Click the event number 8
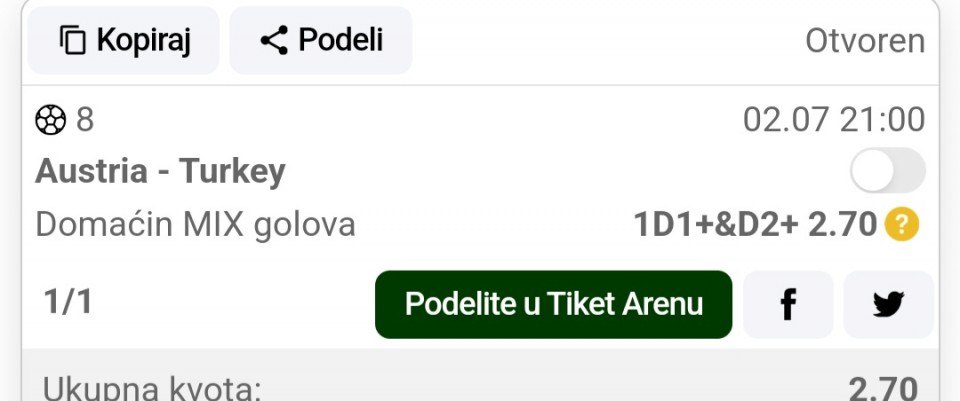 (85, 120)
